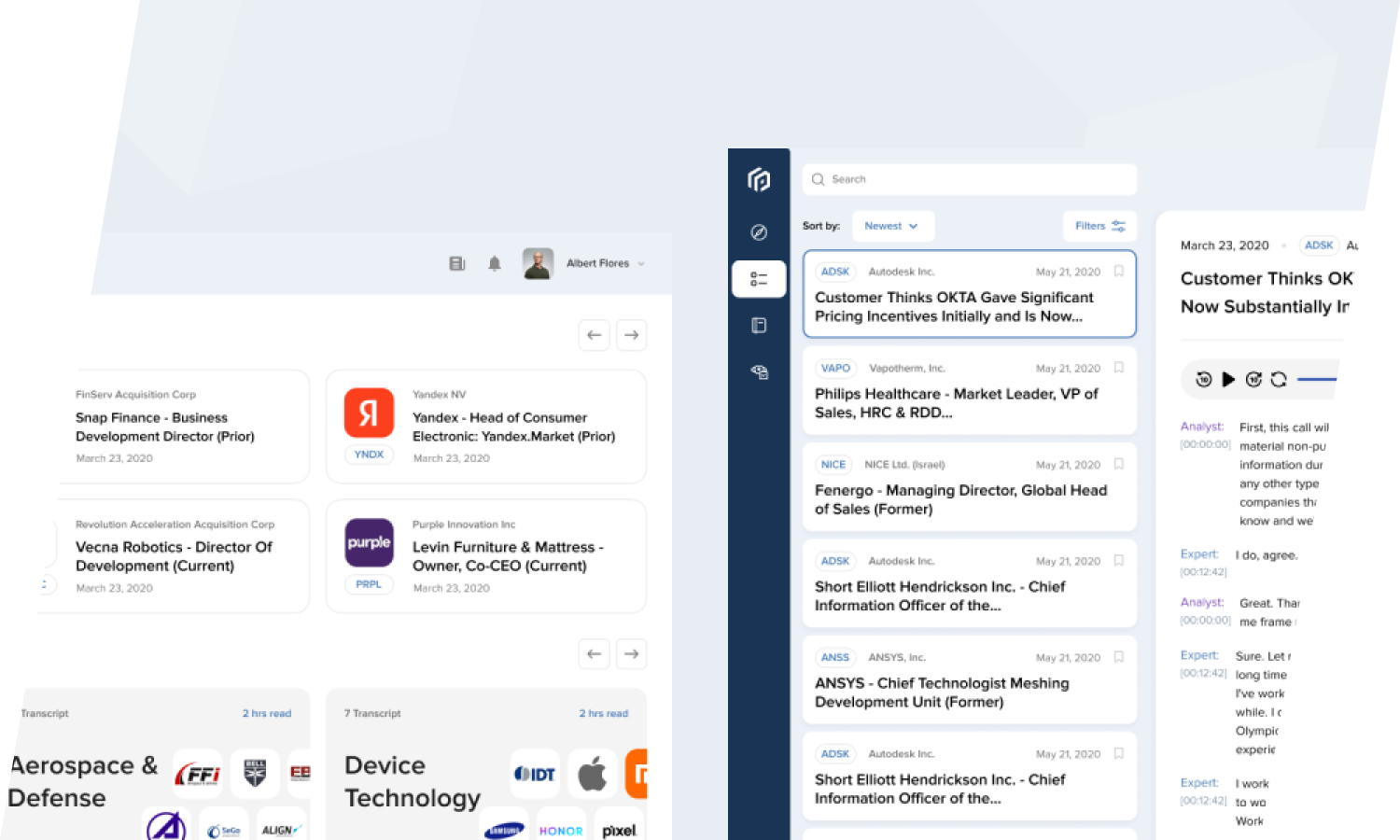Click the shield logo in Aerospace & Defense
The width and height of the screenshot is (1400, 840).
[255, 774]
